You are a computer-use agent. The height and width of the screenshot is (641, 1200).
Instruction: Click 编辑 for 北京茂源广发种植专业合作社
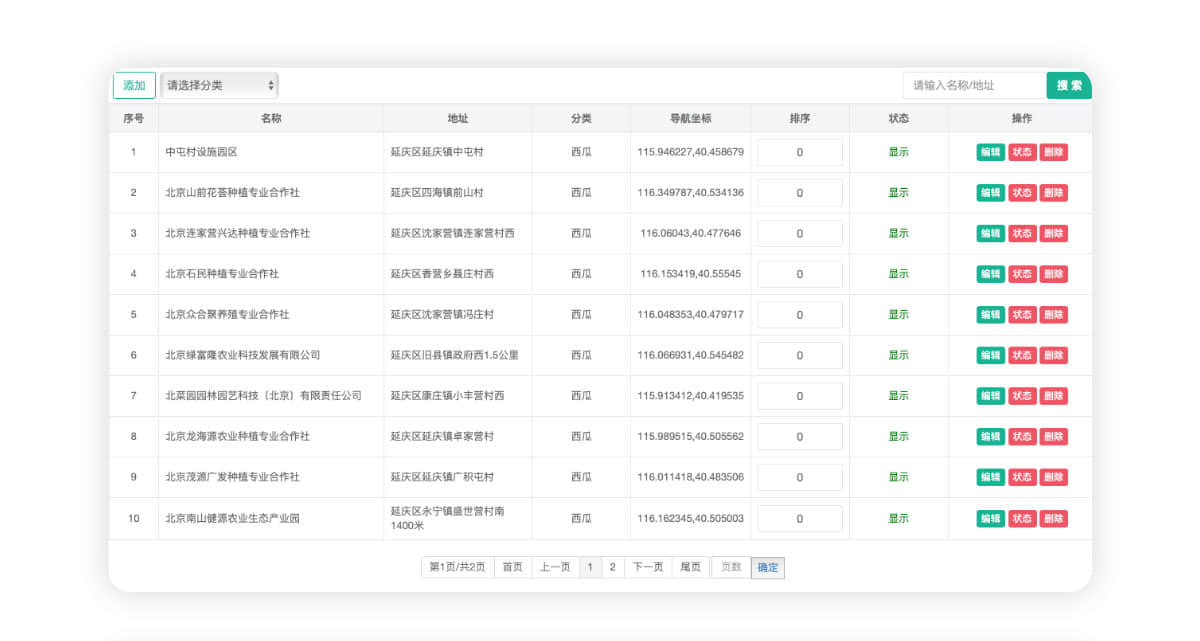pos(990,477)
